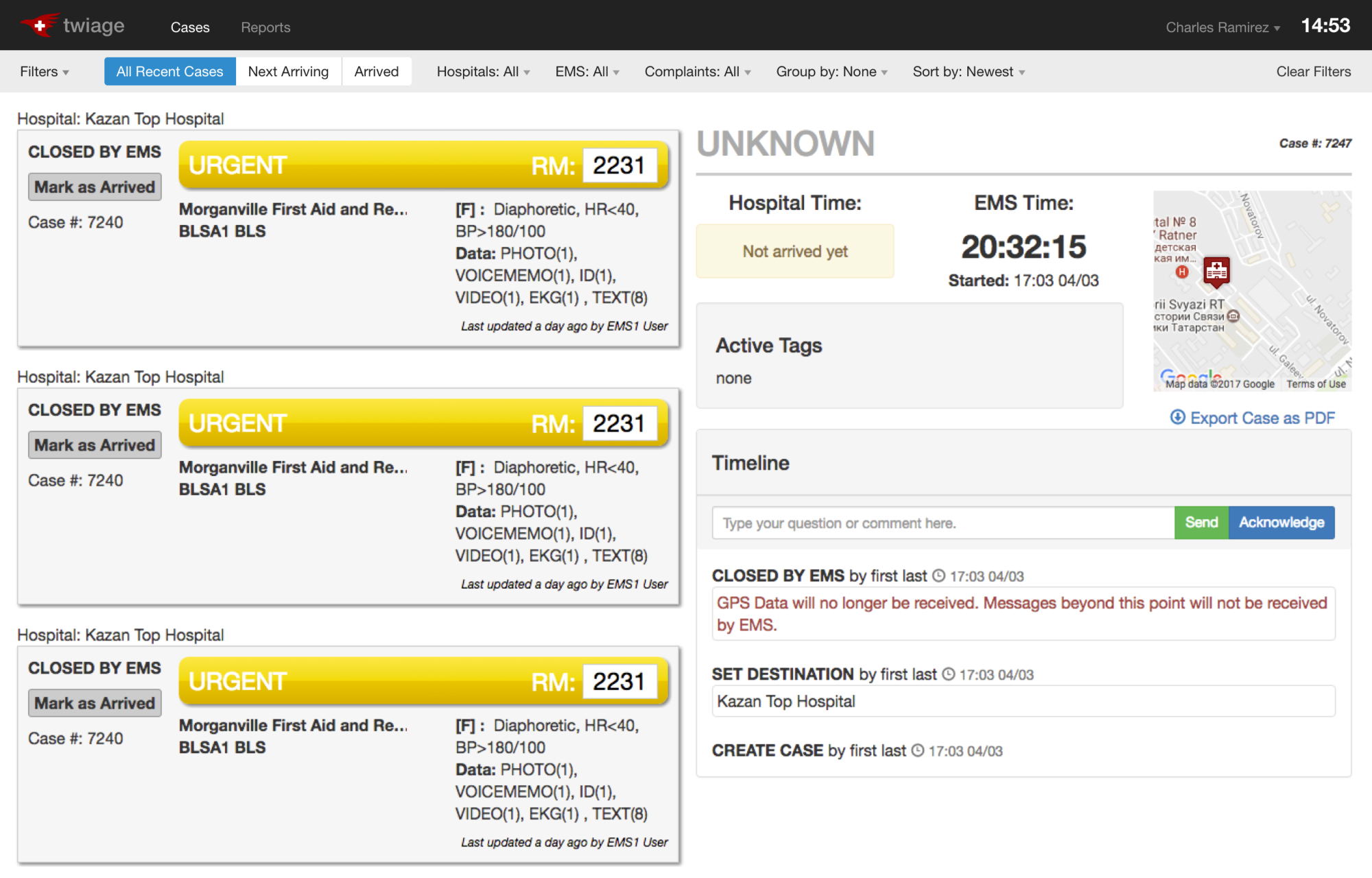Click the clock icon beside SET DESTINATION

point(948,674)
